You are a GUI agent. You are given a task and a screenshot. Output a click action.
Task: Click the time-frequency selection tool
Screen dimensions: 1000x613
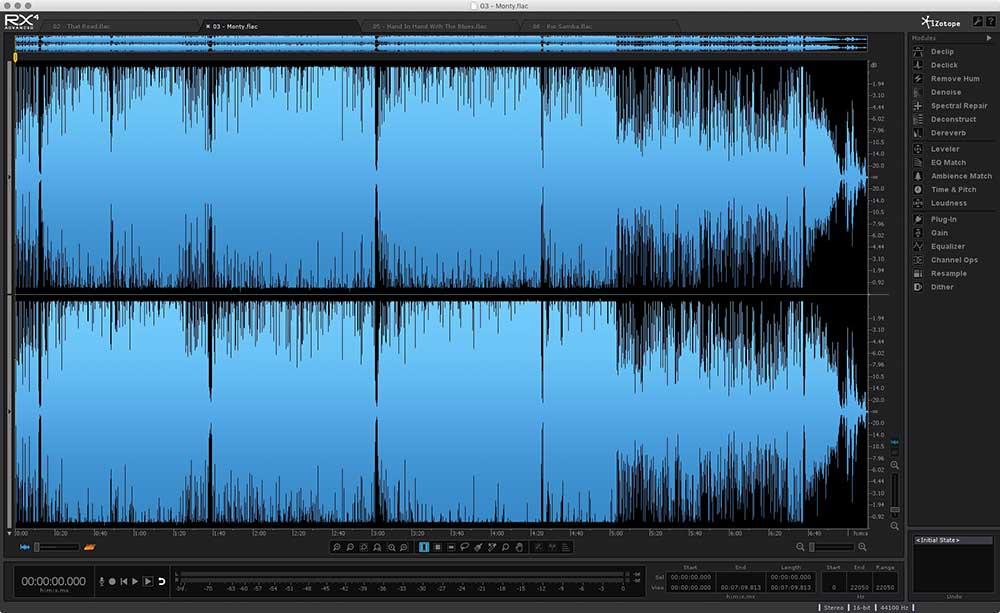pyautogui.click(x=437, y=547)
